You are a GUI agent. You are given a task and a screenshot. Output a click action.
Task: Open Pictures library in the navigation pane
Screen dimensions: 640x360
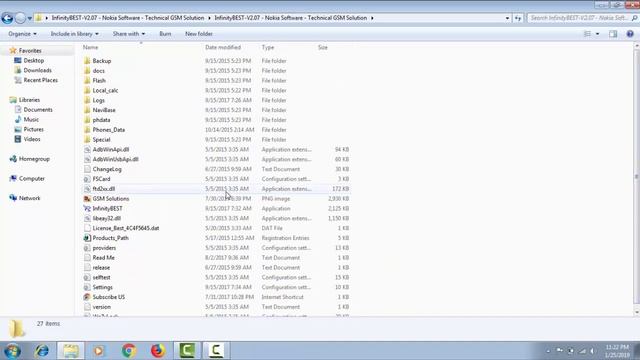click(x=33, y=129)
